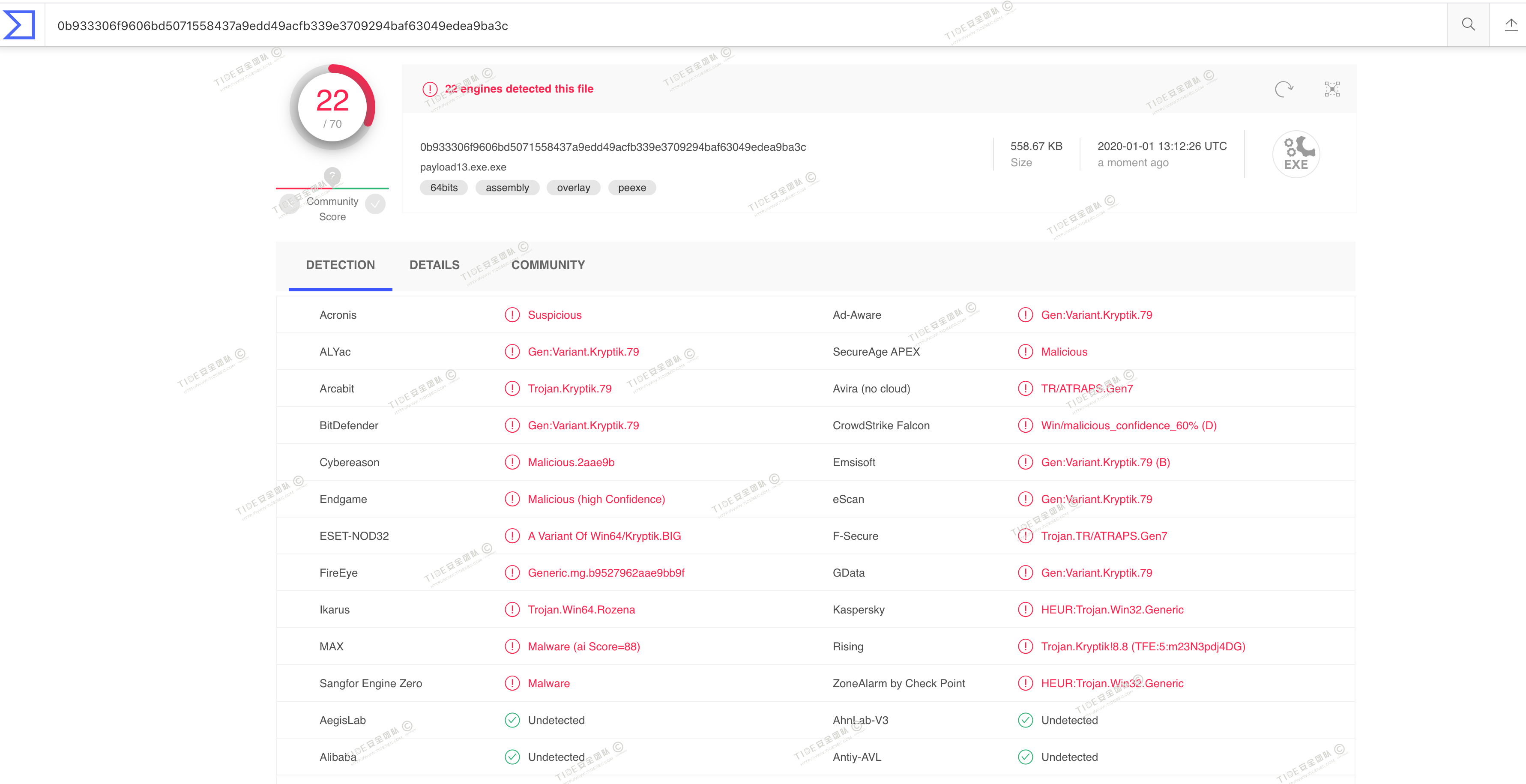Click the 64bits tag
The image size is (1526, 784).
[x=444, y=188]
